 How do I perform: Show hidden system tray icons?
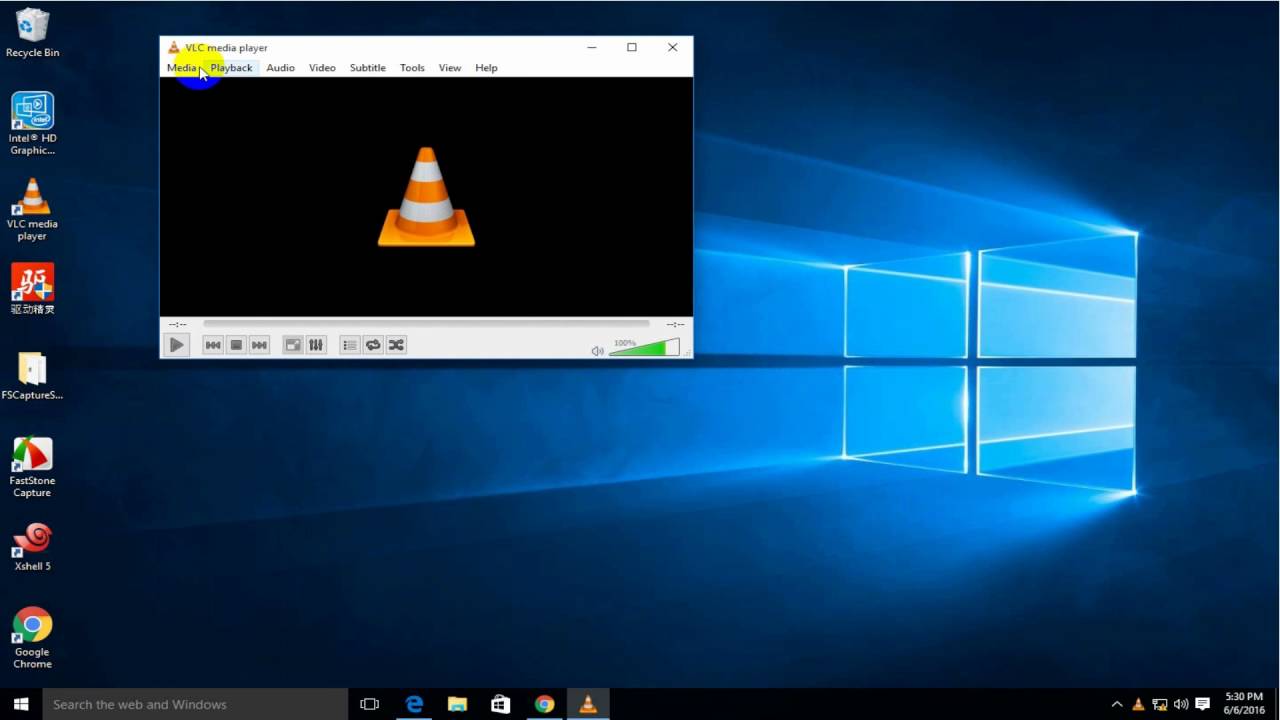(x=1117, y=704)
